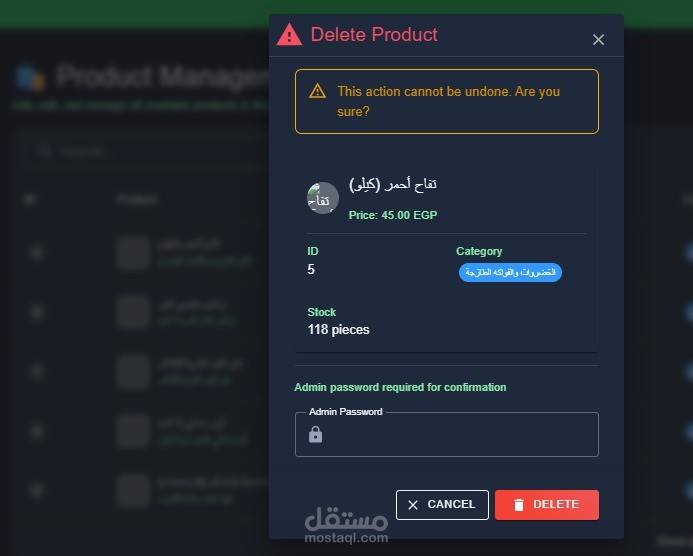Click the 118 pieces stock value
The image size is (693, 556).
point(339,330)
